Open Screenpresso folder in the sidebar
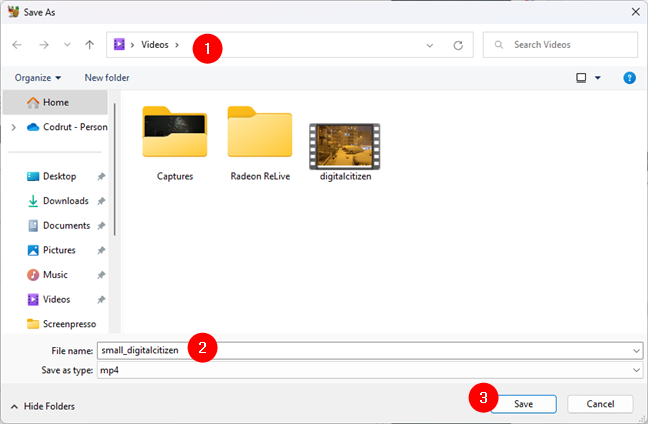Viewport: 648px width, 424px height. (x=61, y=324)
